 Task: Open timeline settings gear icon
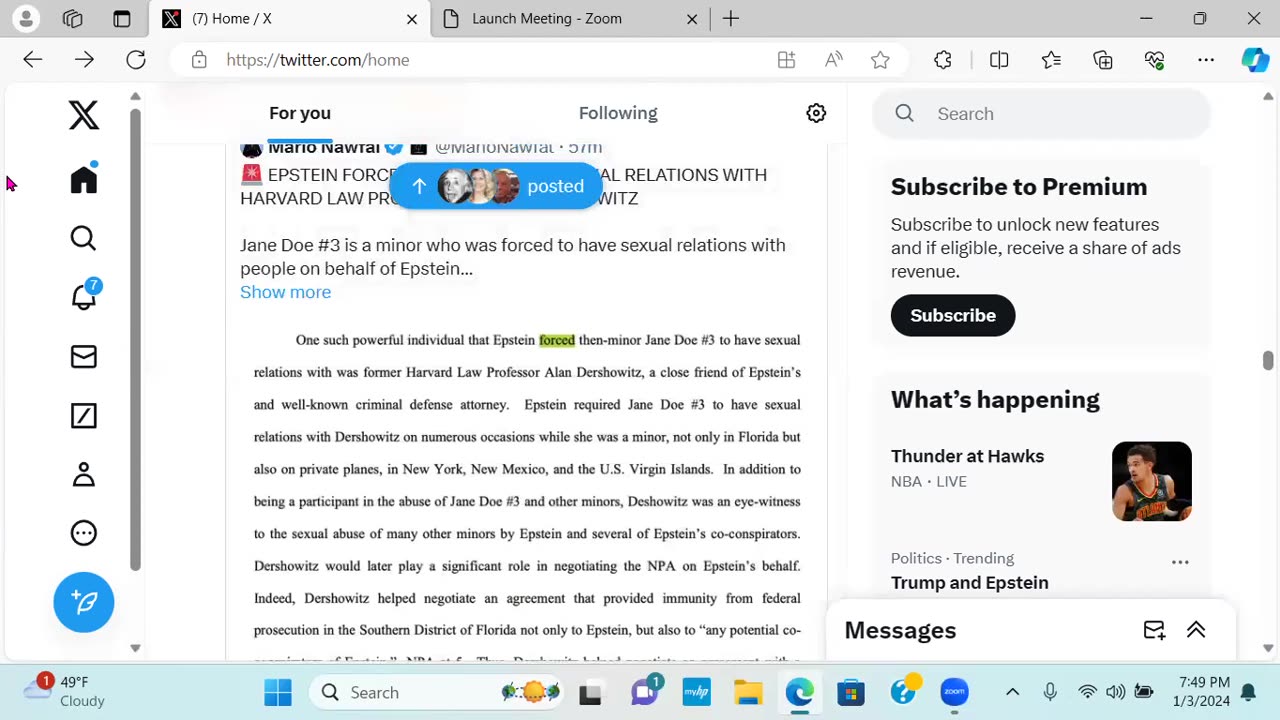click(816, 113)
